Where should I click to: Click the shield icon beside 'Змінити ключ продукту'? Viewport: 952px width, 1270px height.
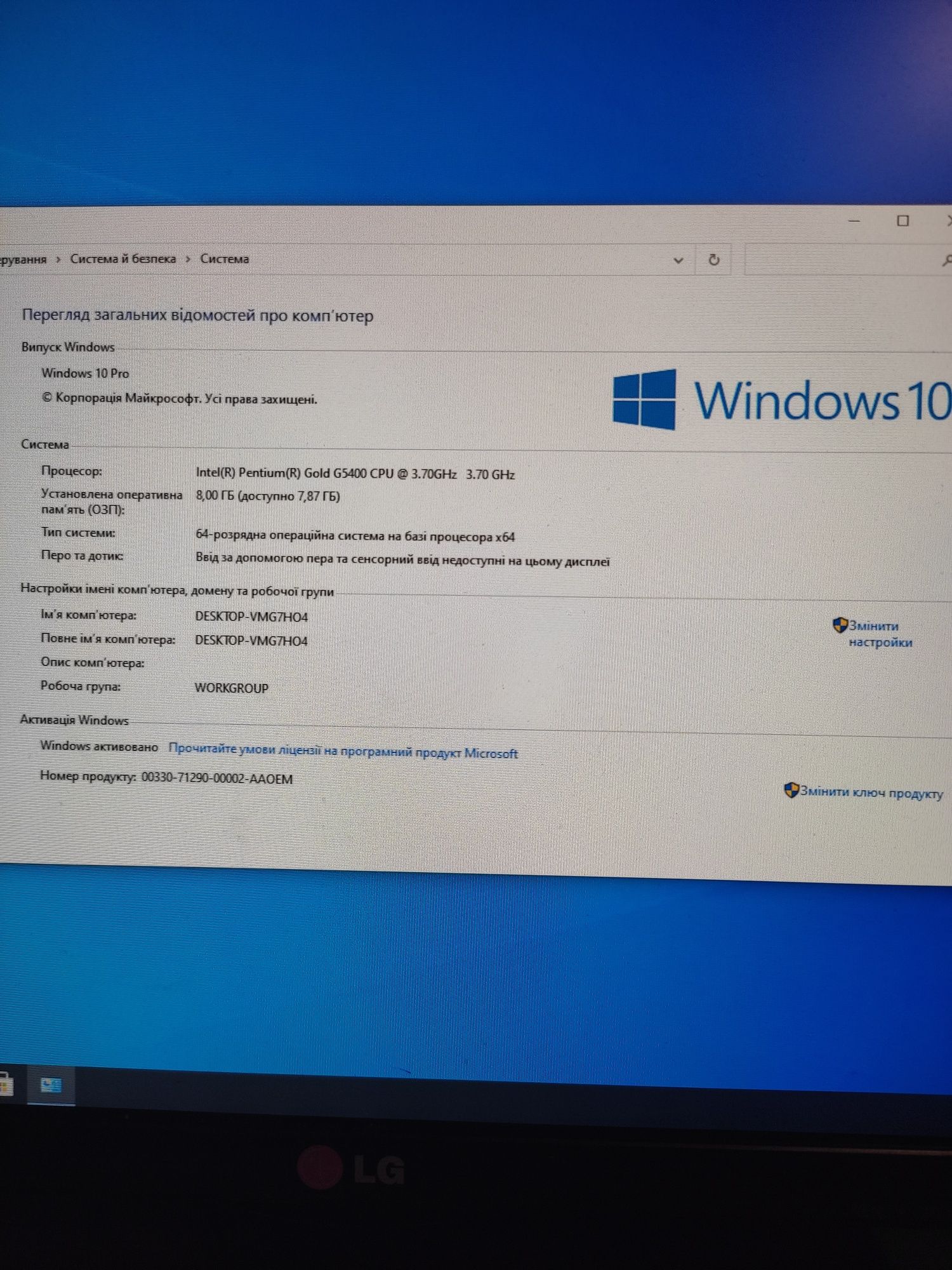(x=791, y=791)
